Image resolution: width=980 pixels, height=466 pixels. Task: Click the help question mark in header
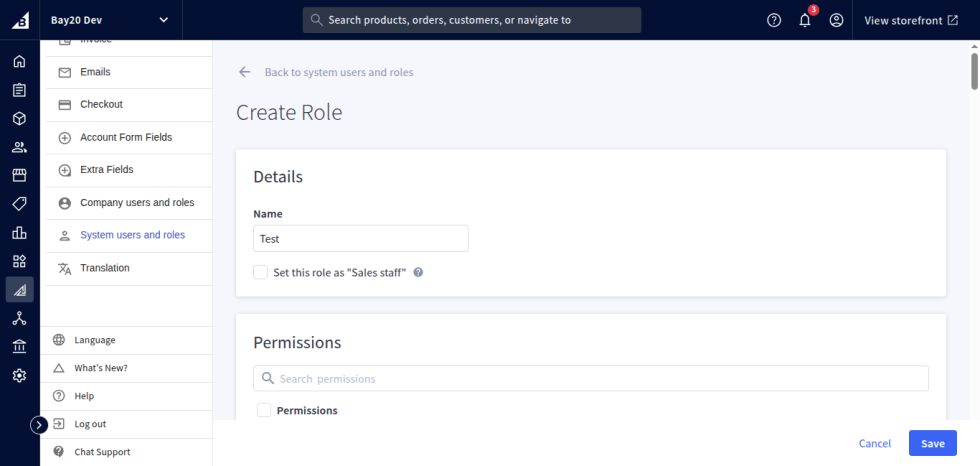(x=774, y=20)
